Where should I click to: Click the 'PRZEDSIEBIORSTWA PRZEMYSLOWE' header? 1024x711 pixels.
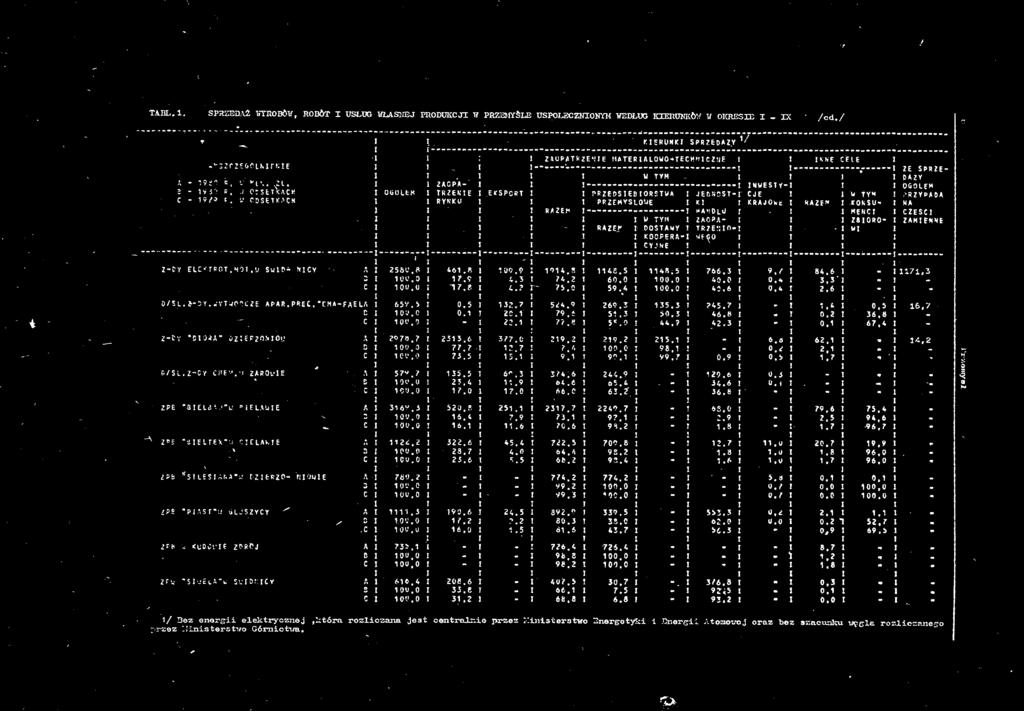click(x=632, y=198)
